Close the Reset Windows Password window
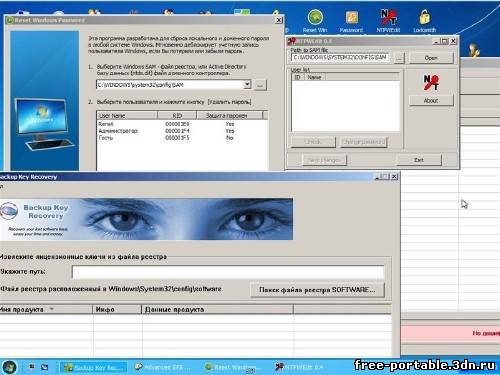The width and height of the screenshot is (500, 375). 279,20
